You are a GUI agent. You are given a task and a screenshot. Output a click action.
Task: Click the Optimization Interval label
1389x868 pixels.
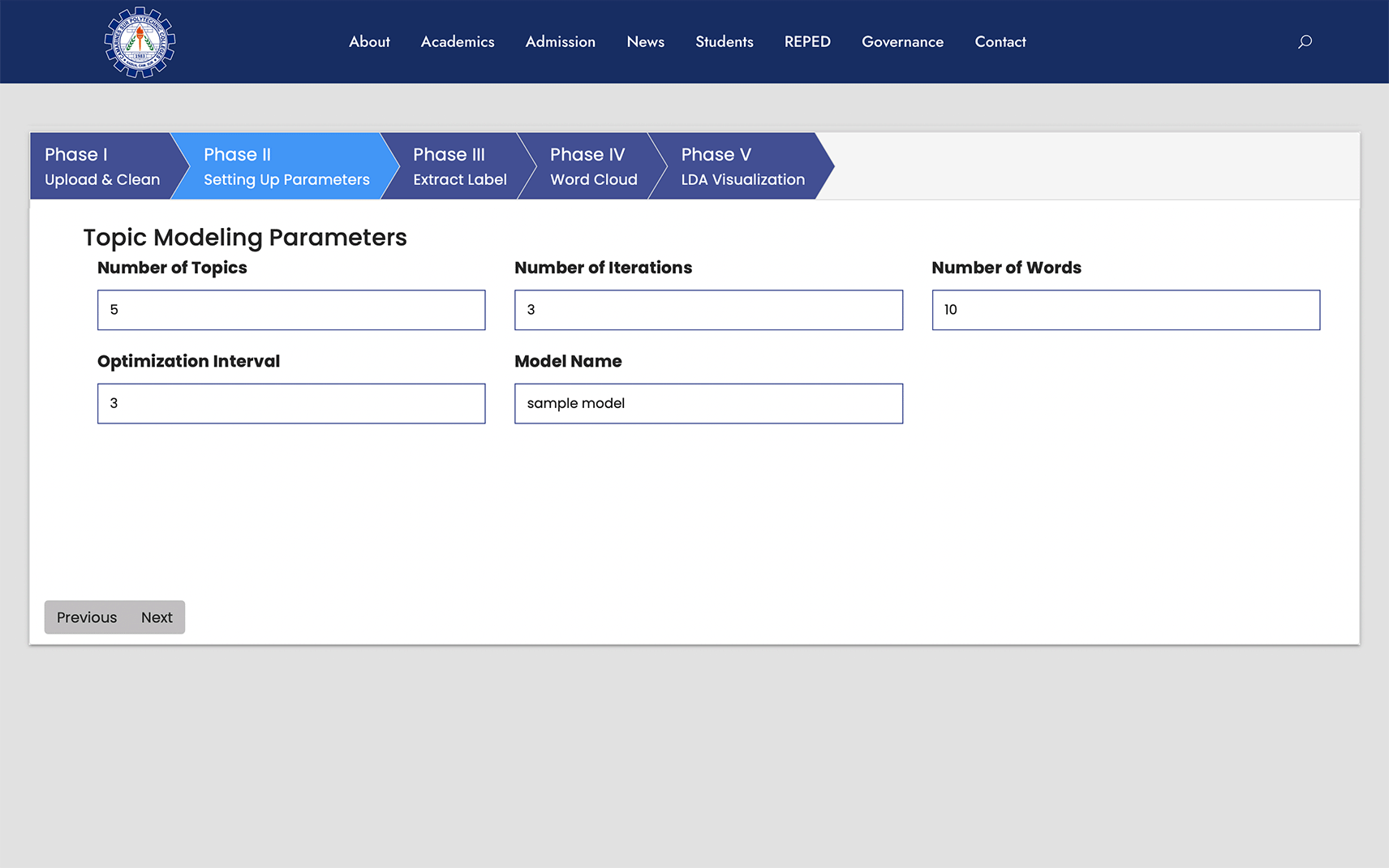click(x=188, y=361)
